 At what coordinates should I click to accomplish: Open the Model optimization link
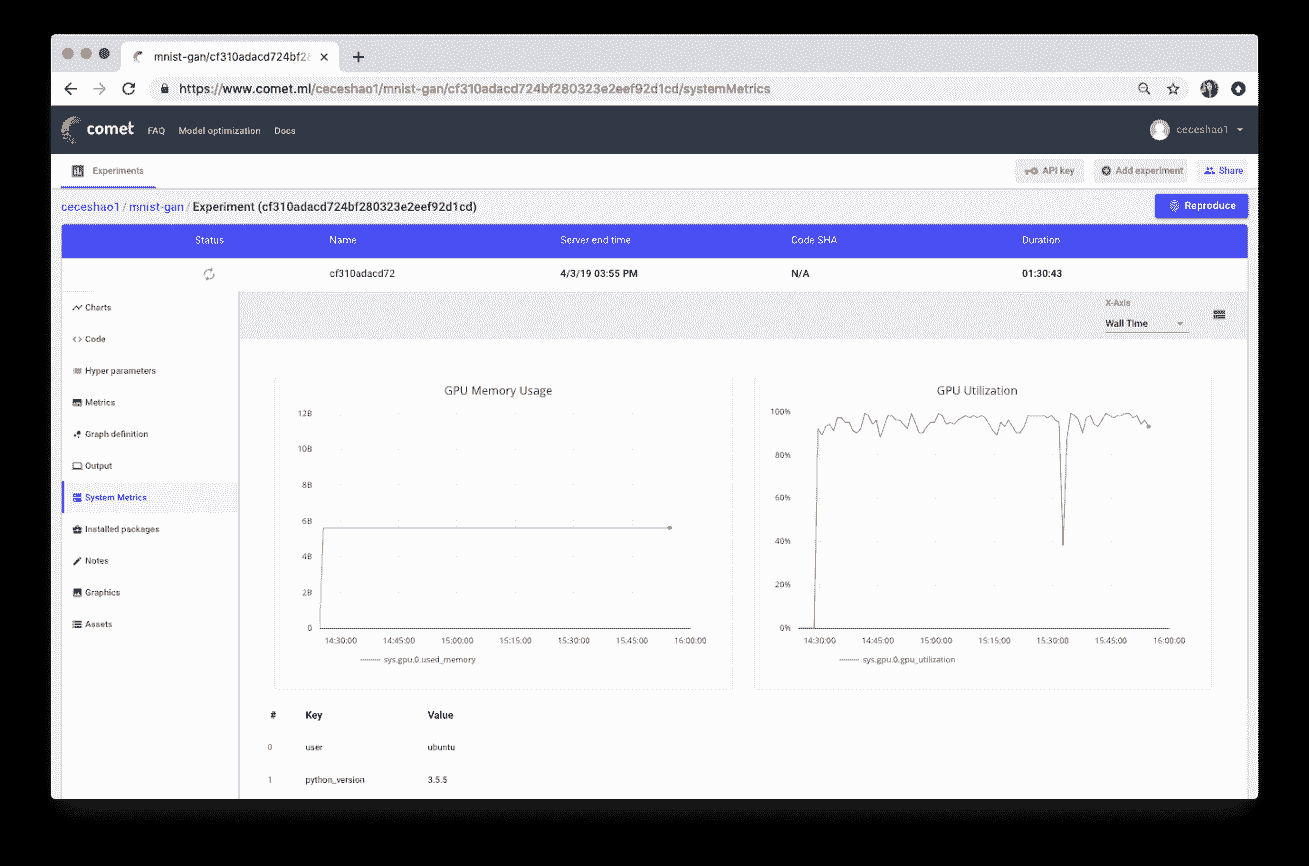(219, 131)
